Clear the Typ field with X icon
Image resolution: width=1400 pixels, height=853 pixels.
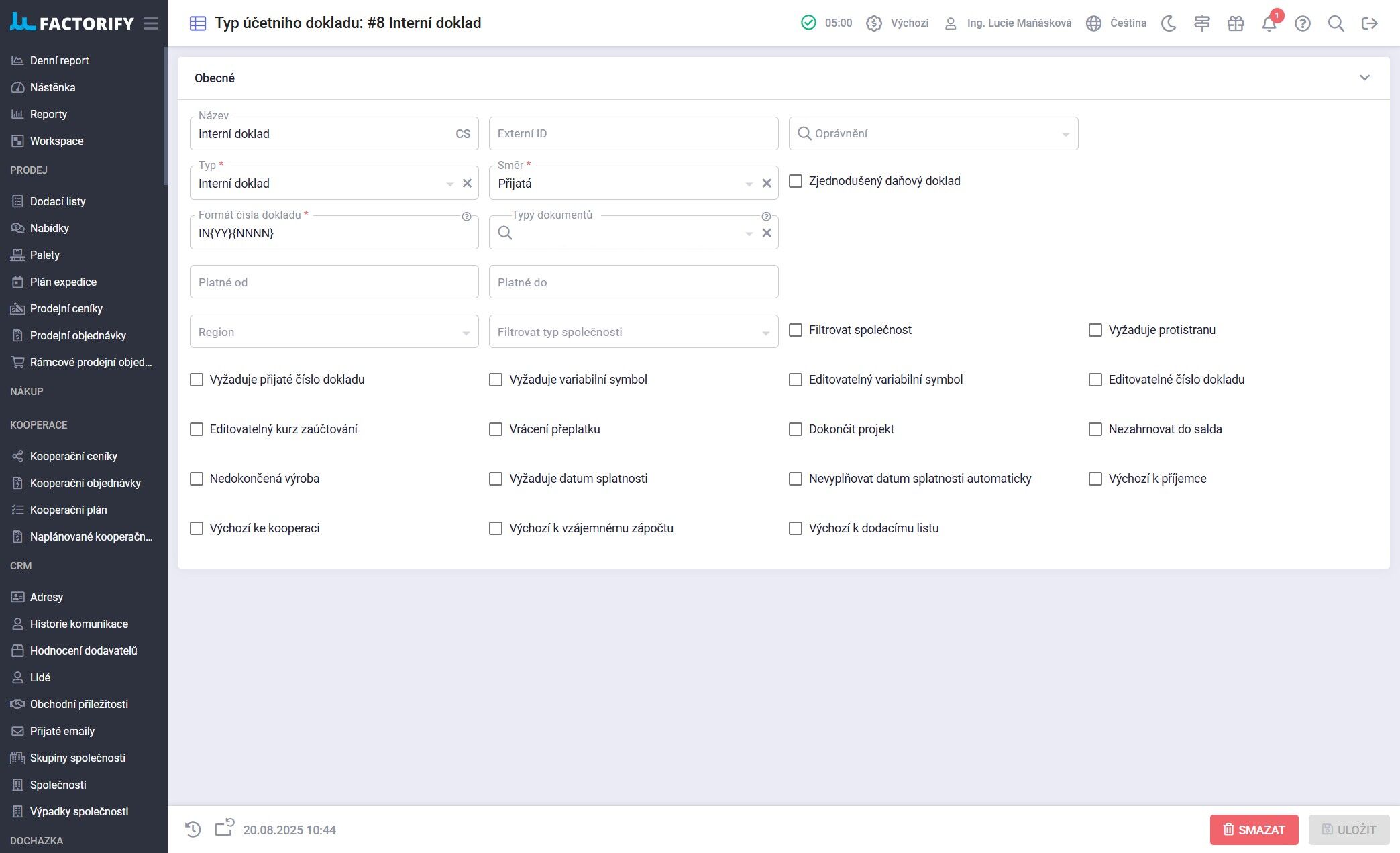click(x=467, y=183)
